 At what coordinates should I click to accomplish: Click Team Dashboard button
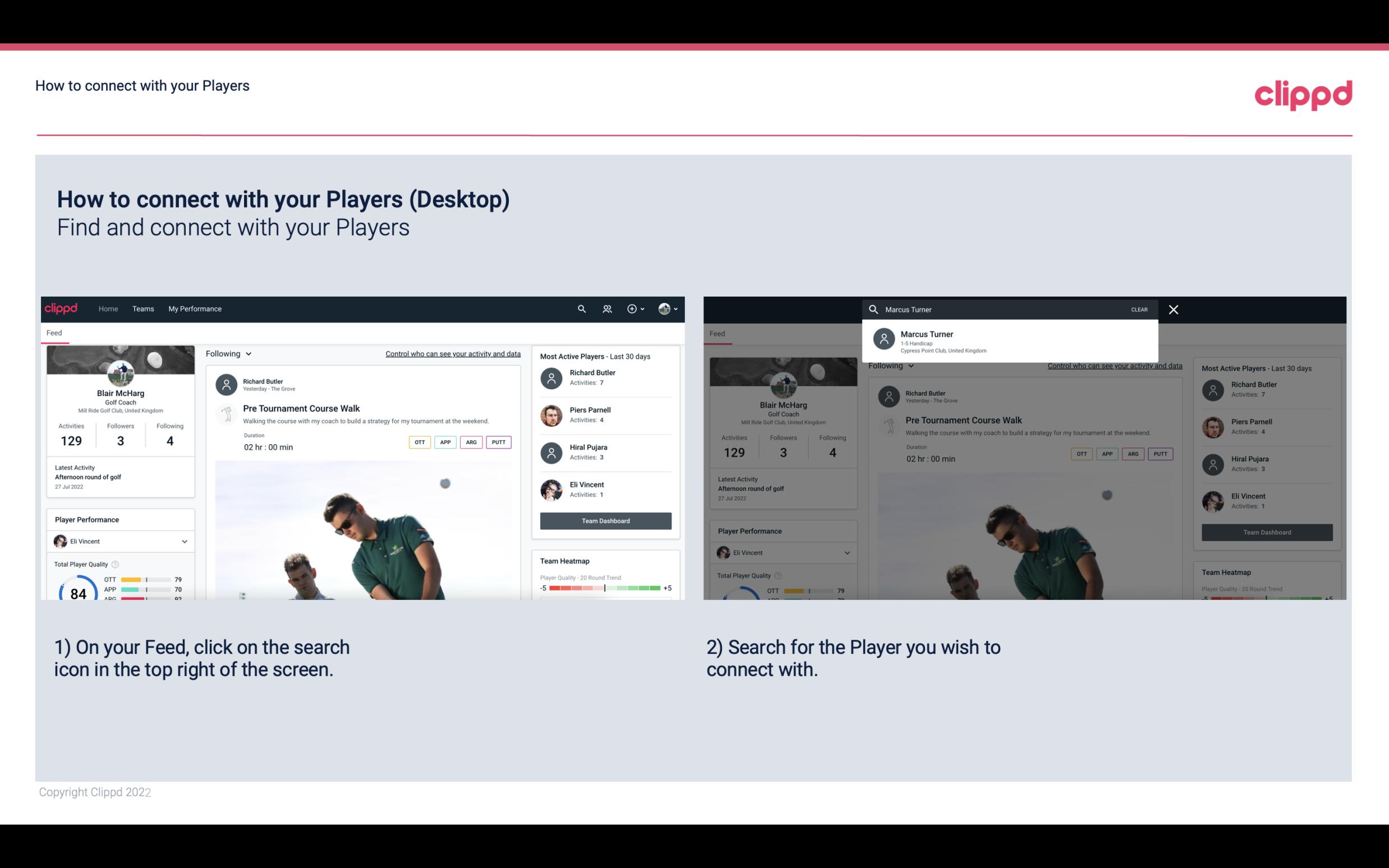pos(605,520)
